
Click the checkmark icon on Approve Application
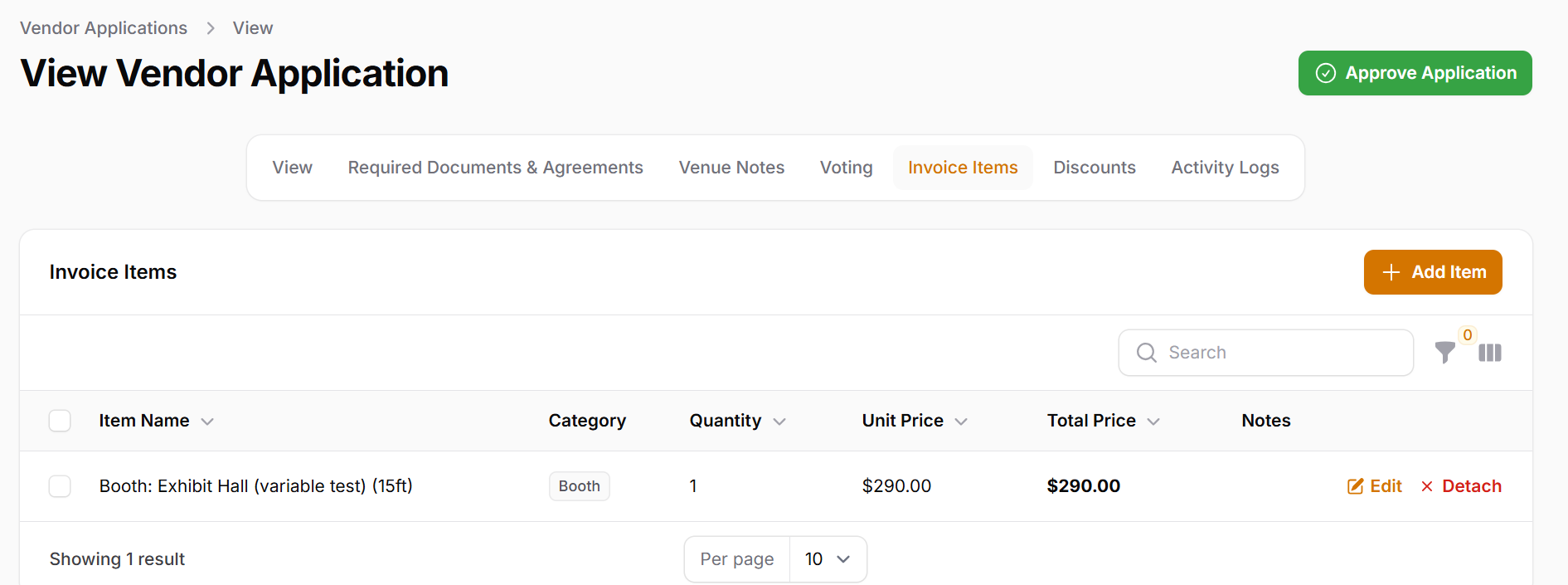point(1325,73)
